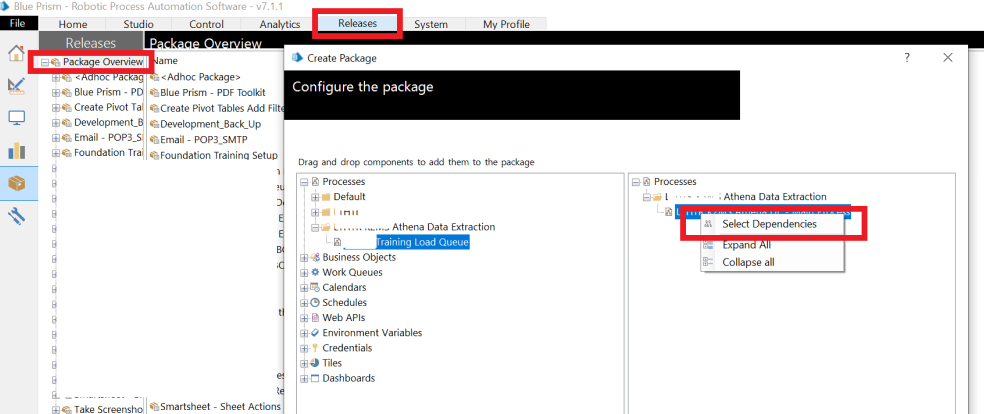Click the help question mark in dialog

click(907, 58)
